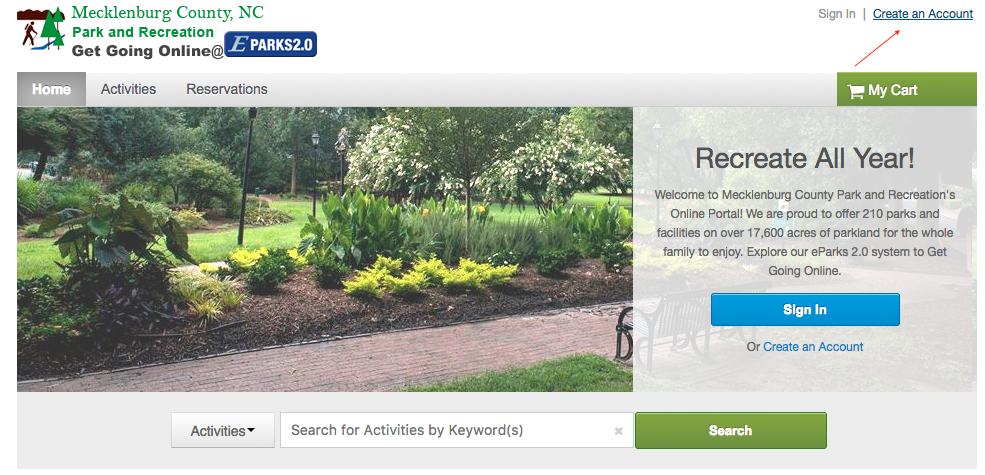985x475 pixels.
Task: Click the shopping cart icon
Action: 856,91
